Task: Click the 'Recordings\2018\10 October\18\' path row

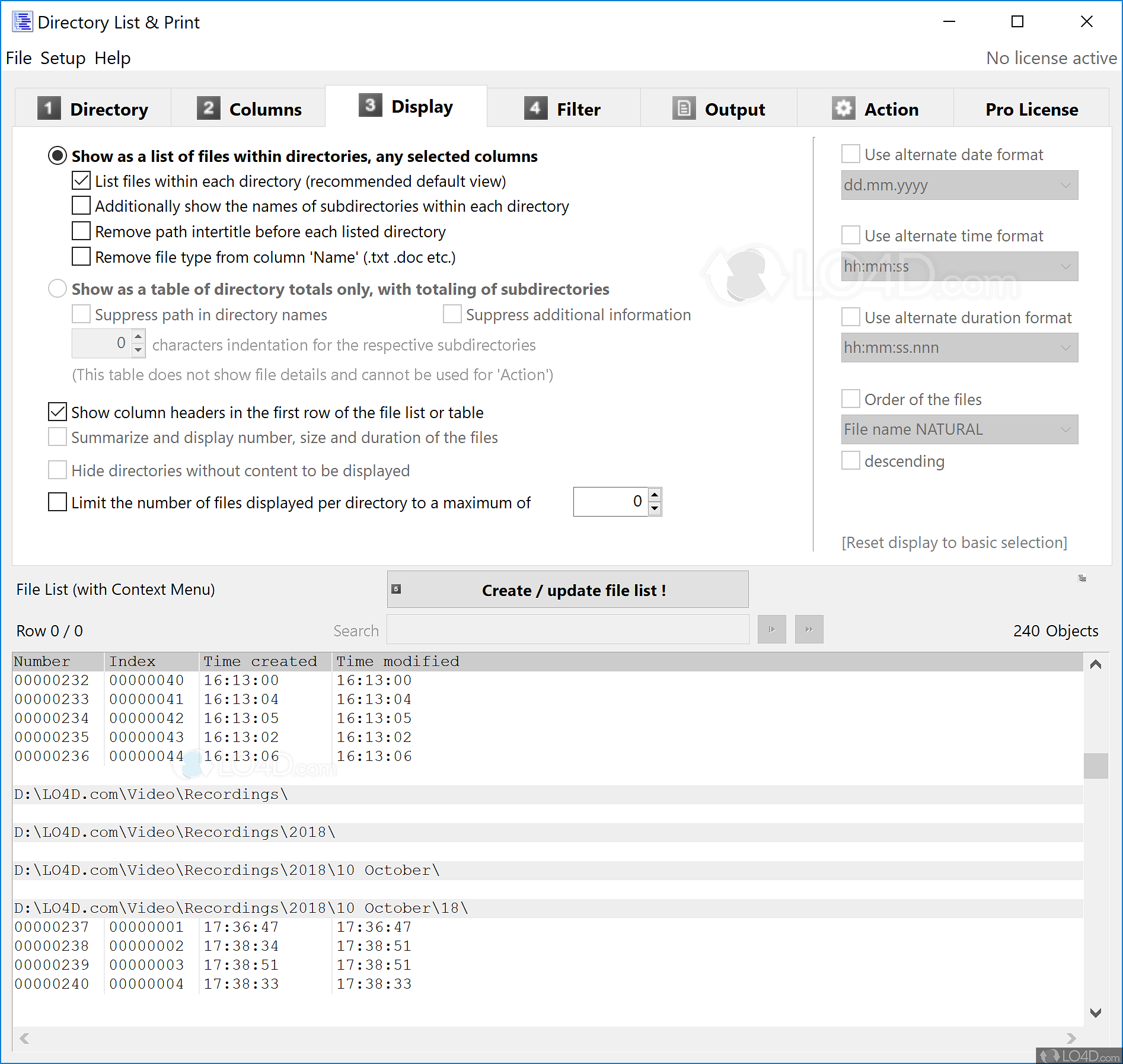Action: [x=548, y=908]
